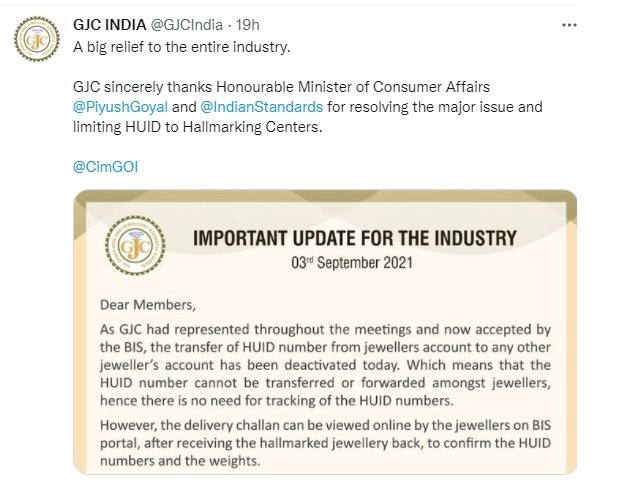The height and width of the screenshot is (483, 644).
Task: Click the GJC INDIA display name
Action: [110, 25]
